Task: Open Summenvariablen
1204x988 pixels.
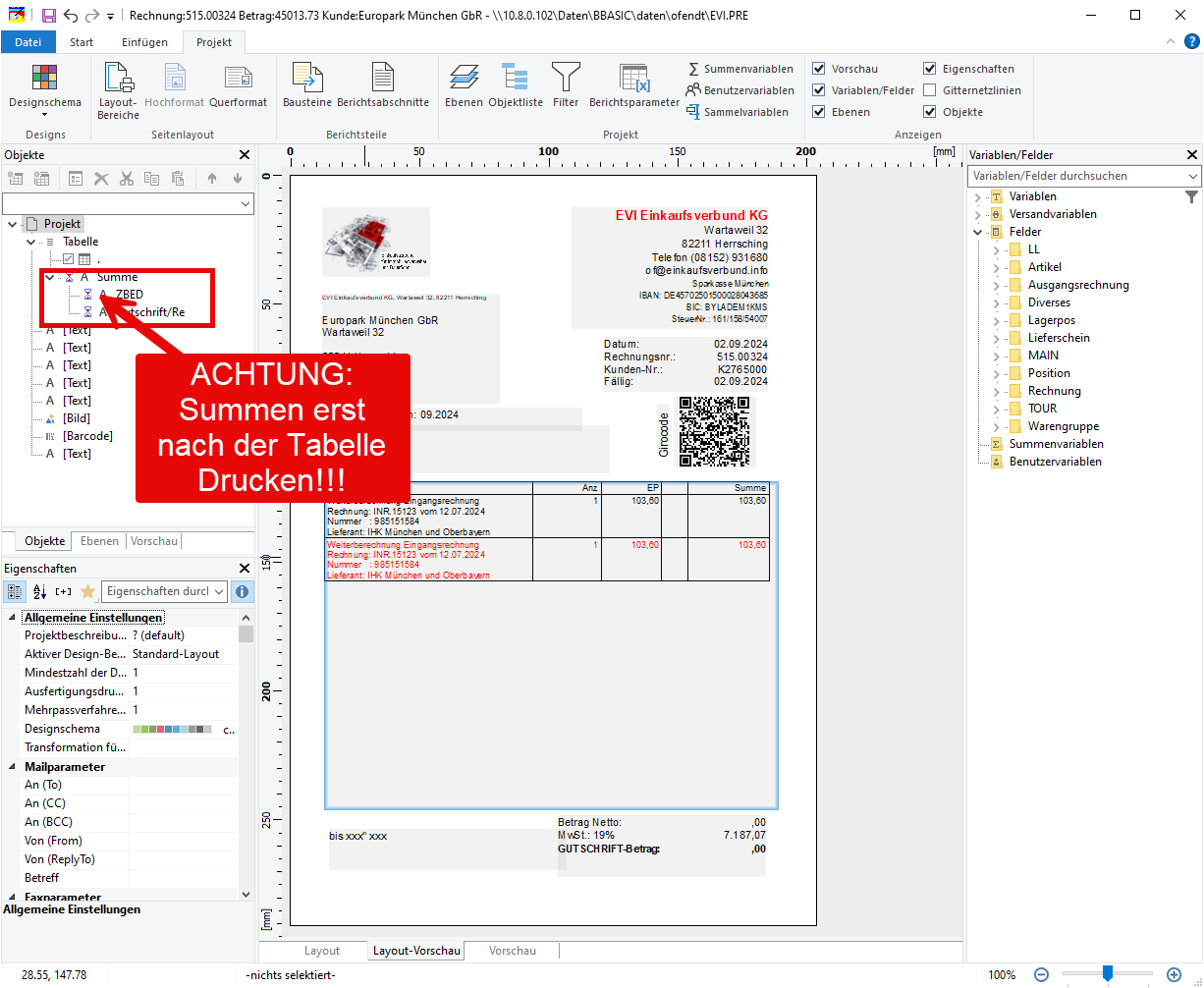Action: pos(740,69)
